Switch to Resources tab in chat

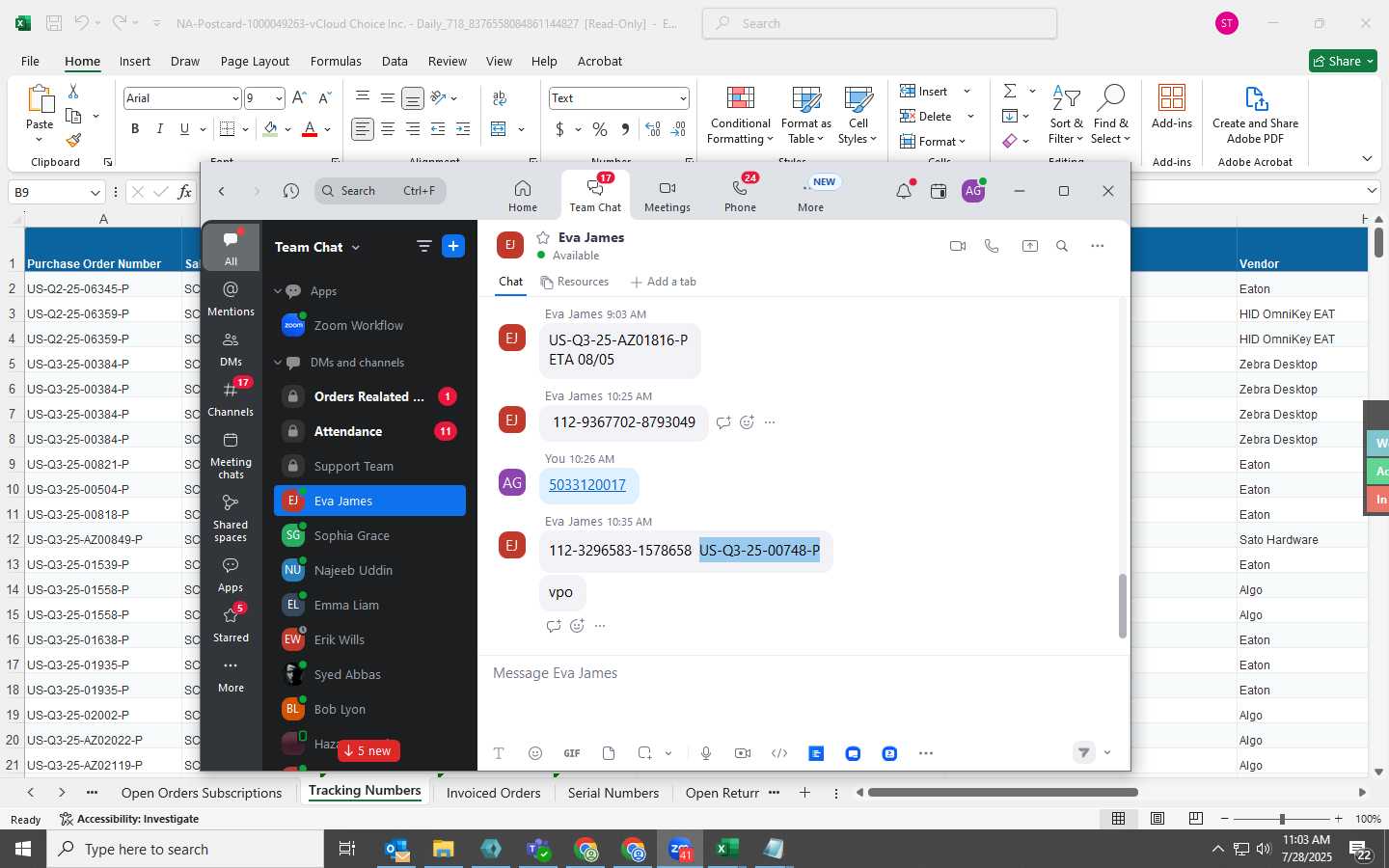pyautogui.click(x=575, y=282)
